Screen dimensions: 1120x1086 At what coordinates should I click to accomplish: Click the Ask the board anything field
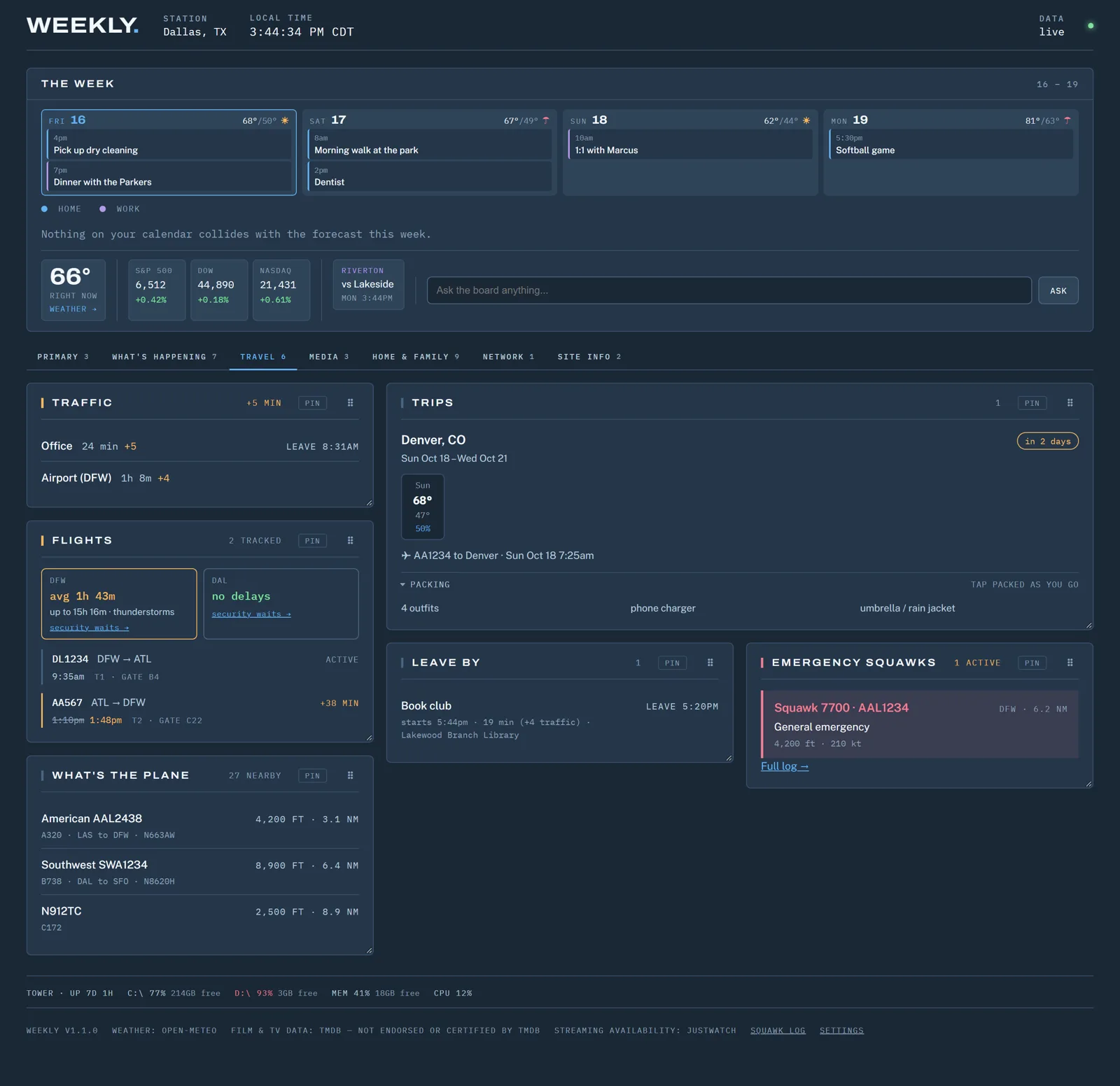729,290
